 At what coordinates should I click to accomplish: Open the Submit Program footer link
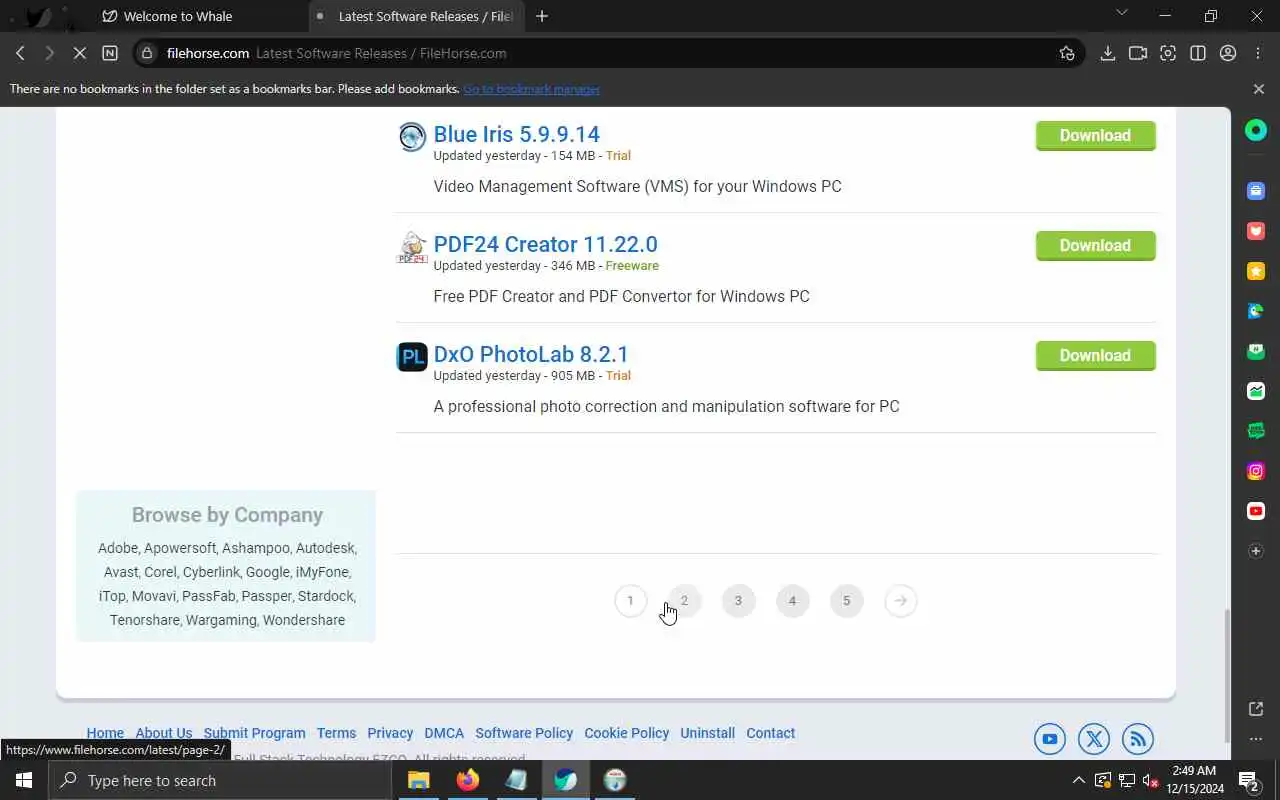click(254, 733)
